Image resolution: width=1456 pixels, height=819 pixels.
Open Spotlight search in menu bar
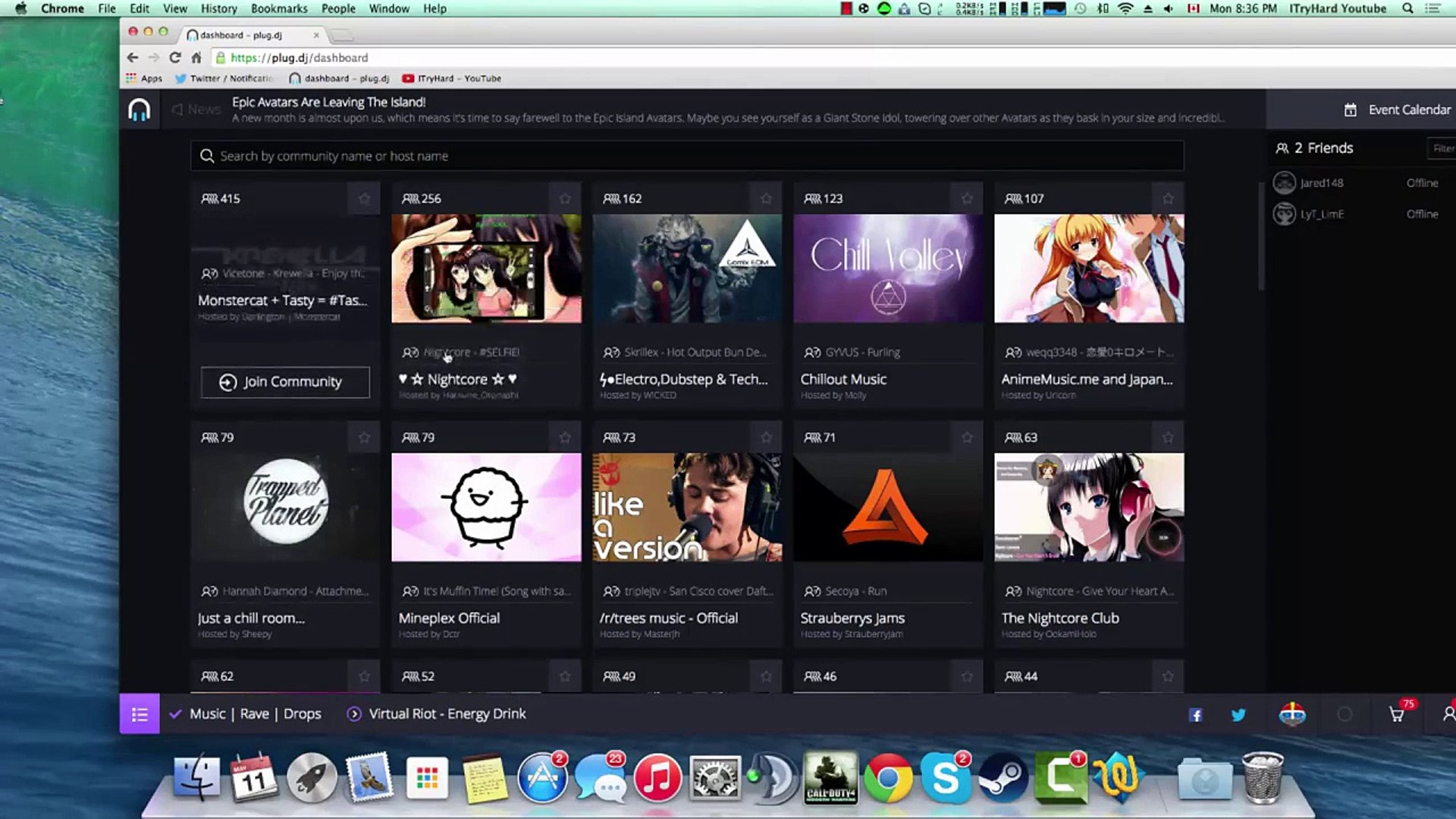[1407, 8]
